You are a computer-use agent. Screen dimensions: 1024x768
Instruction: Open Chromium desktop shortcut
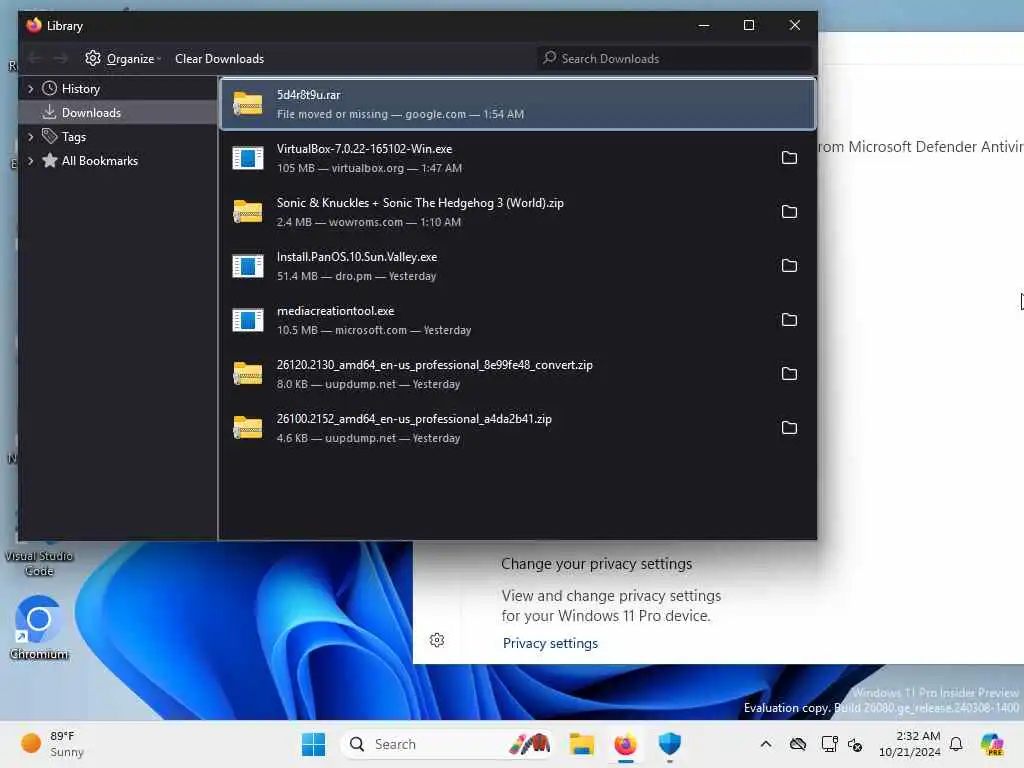pyautogui.click(x=39, y=628)
